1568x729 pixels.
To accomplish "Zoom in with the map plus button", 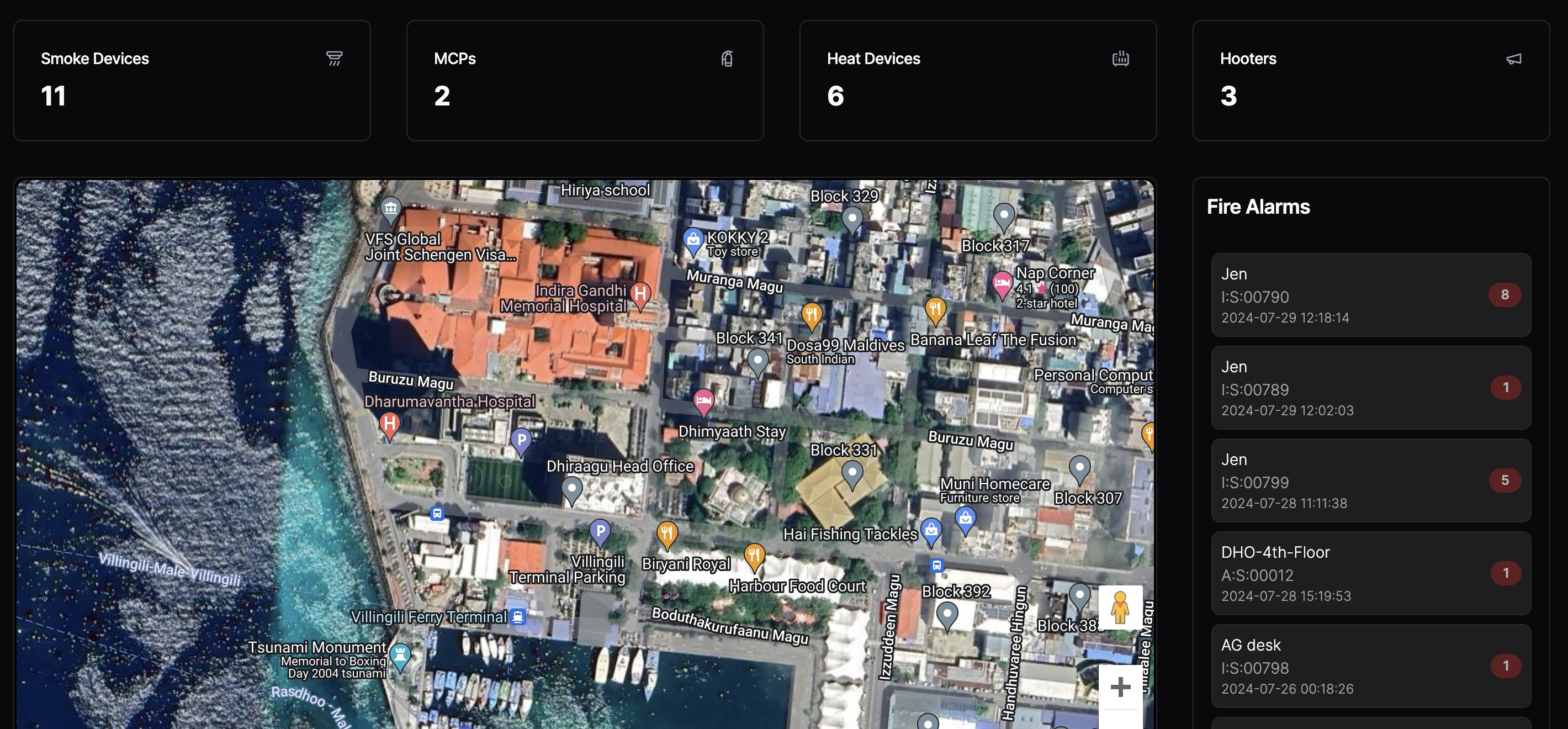I will (1120, 687).
